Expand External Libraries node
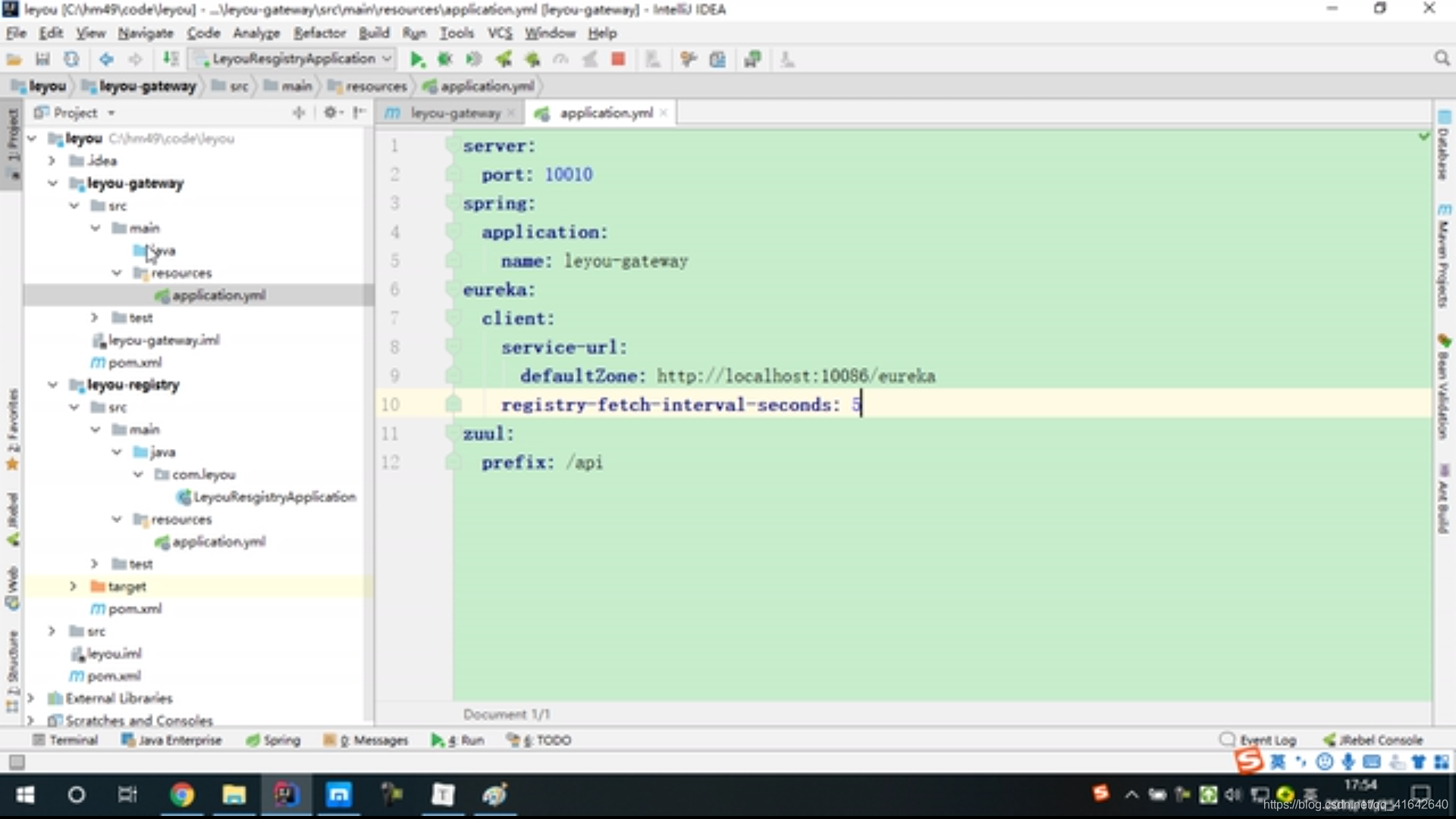Image resolution: width=1456 pixels, height=819 pixels. [30, 698]
